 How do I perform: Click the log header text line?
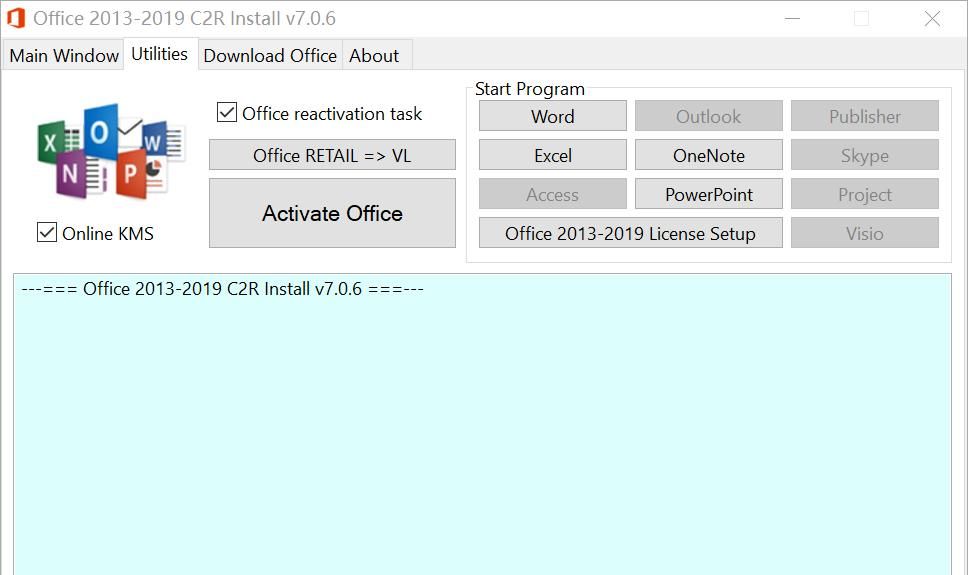(222, 288)
